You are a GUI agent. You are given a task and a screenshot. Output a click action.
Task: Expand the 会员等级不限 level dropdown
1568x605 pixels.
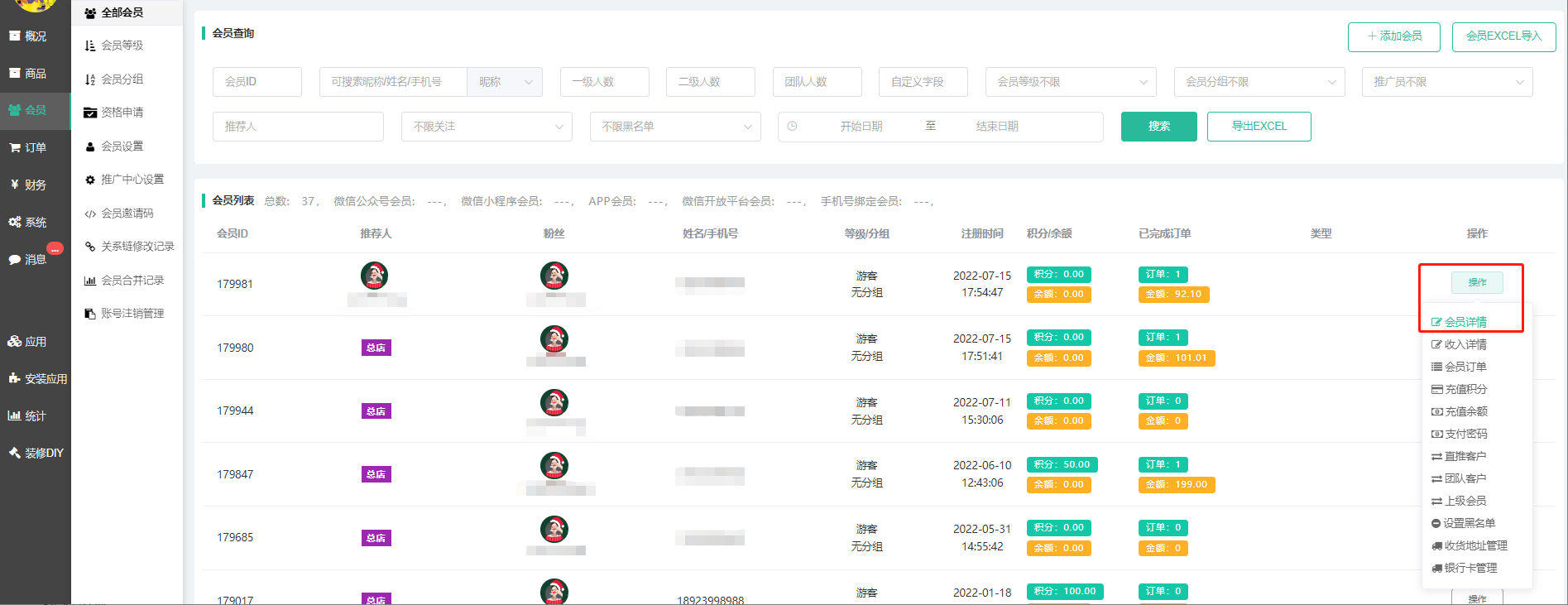pos(1071,82)
